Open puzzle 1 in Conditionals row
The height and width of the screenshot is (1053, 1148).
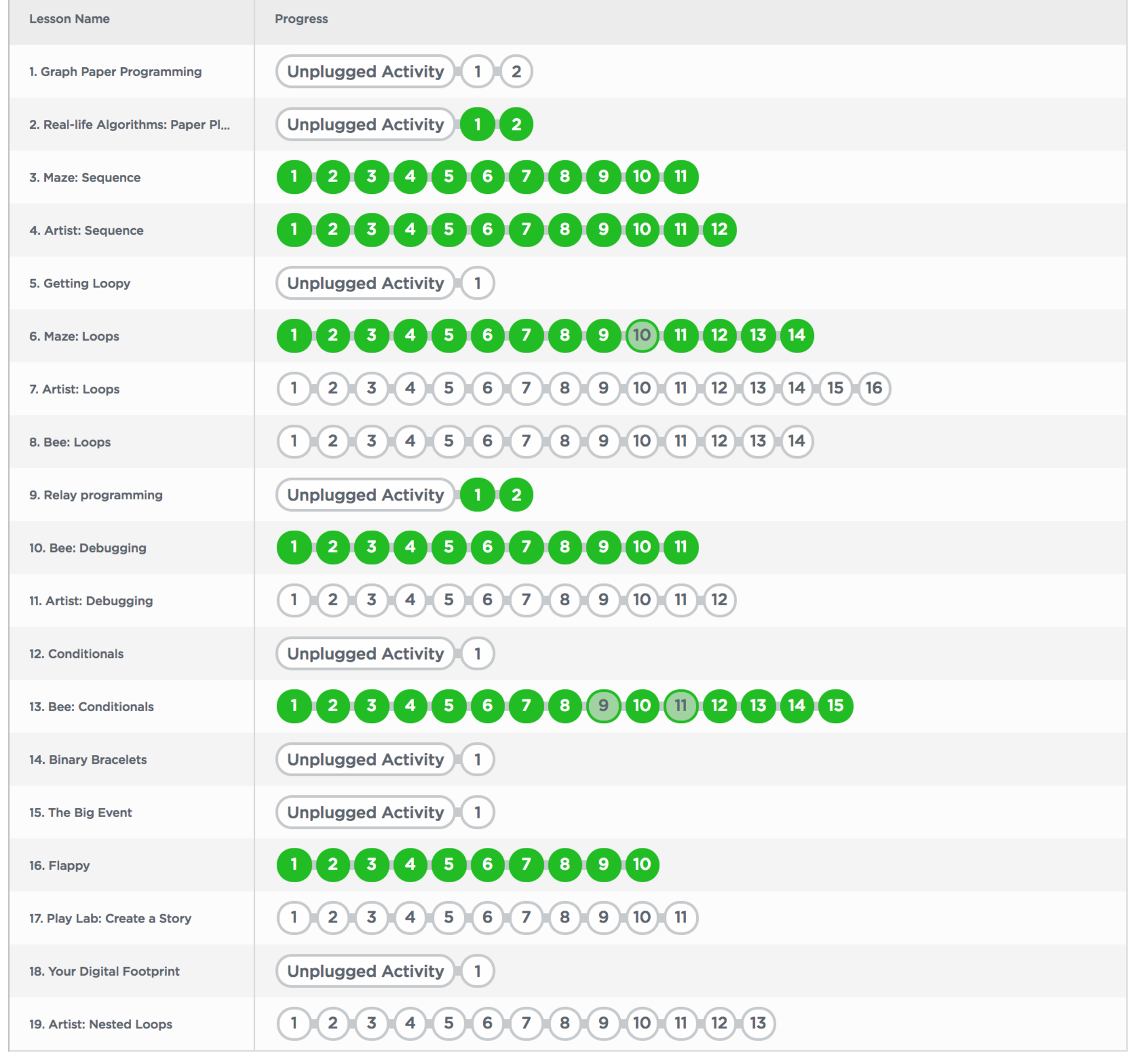tap(477, 653)
